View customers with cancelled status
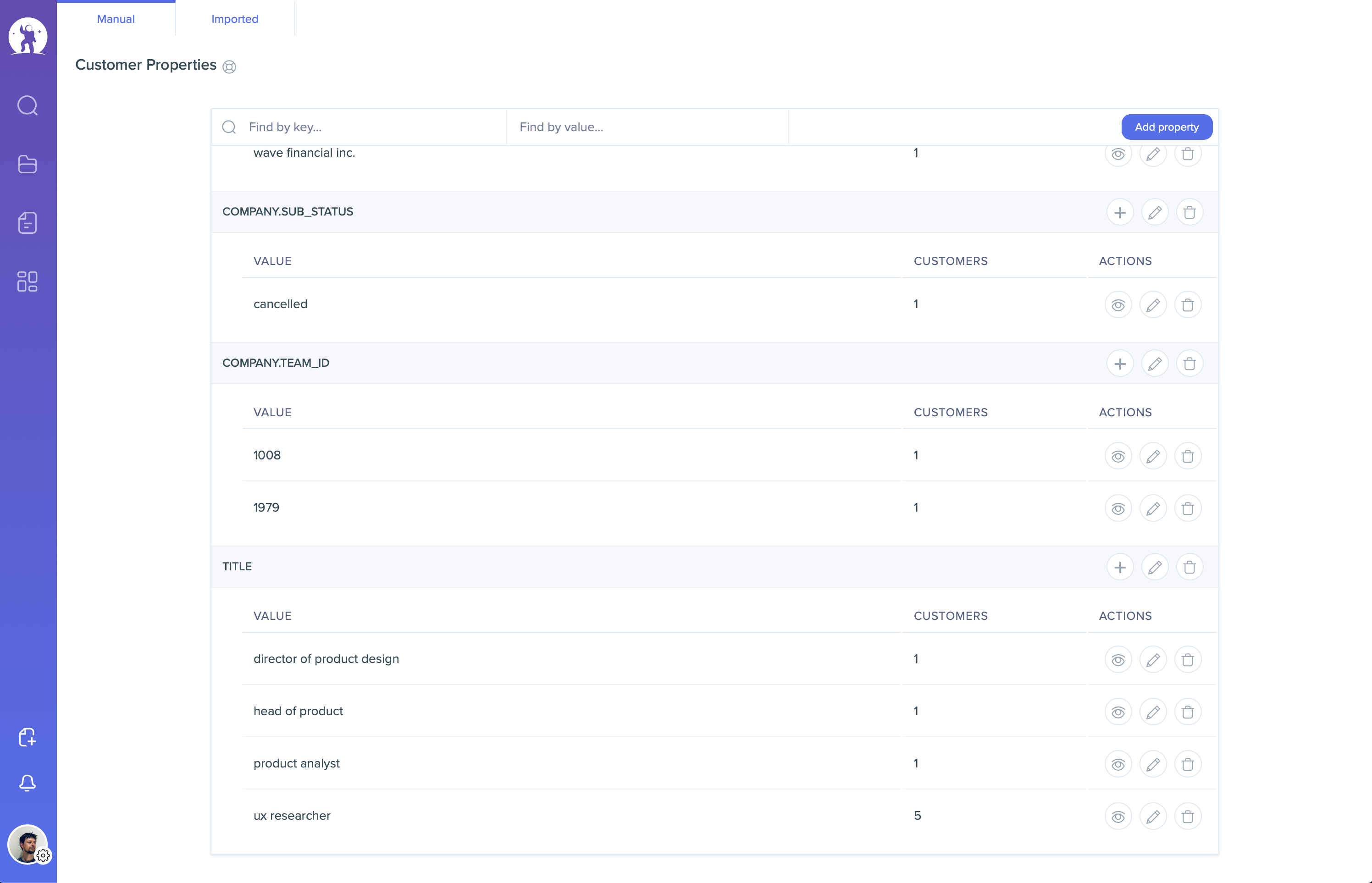This screenshot has width=1372, height=883. pos(1118,305)
